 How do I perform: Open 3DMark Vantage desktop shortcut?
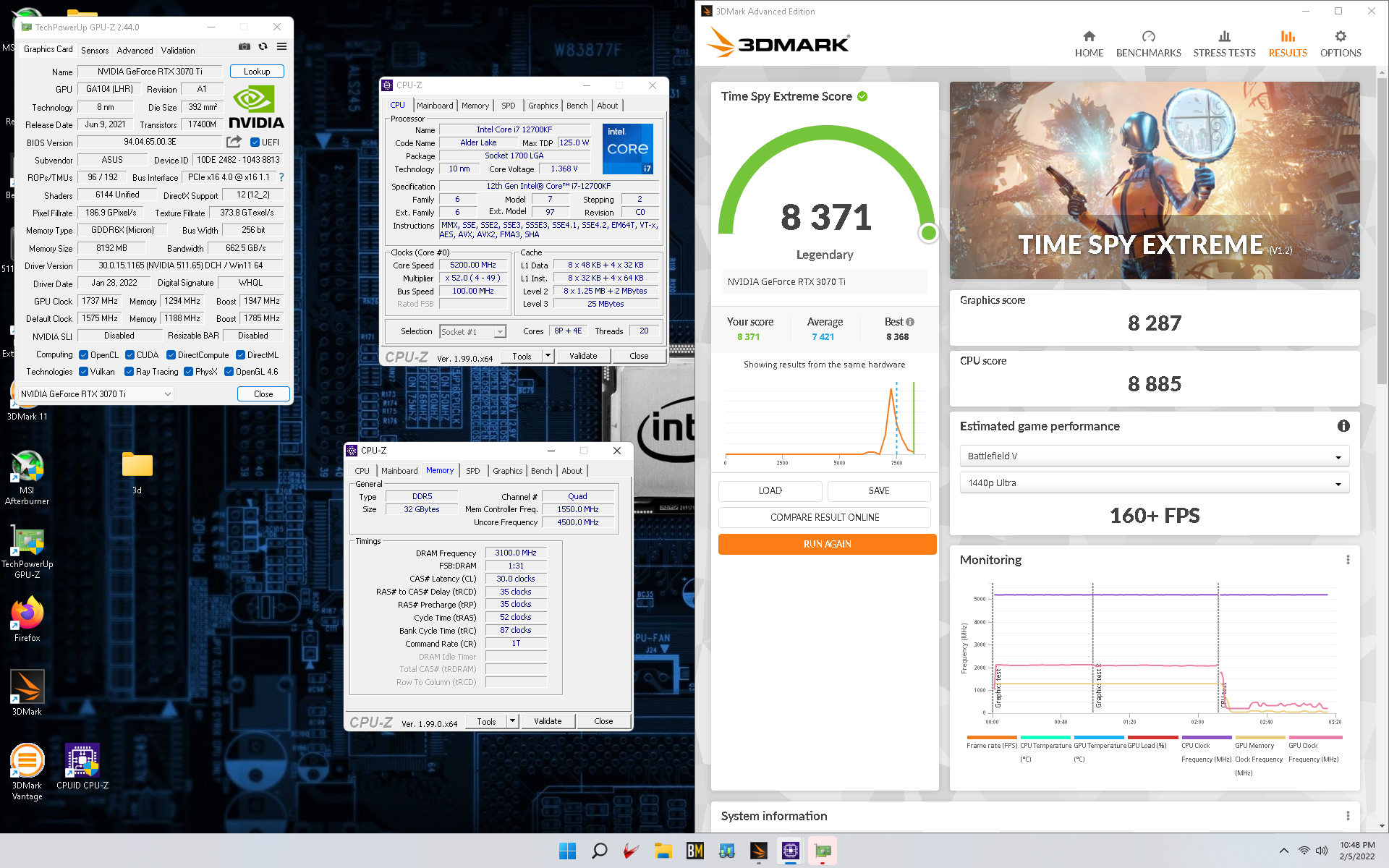[27, 771]
